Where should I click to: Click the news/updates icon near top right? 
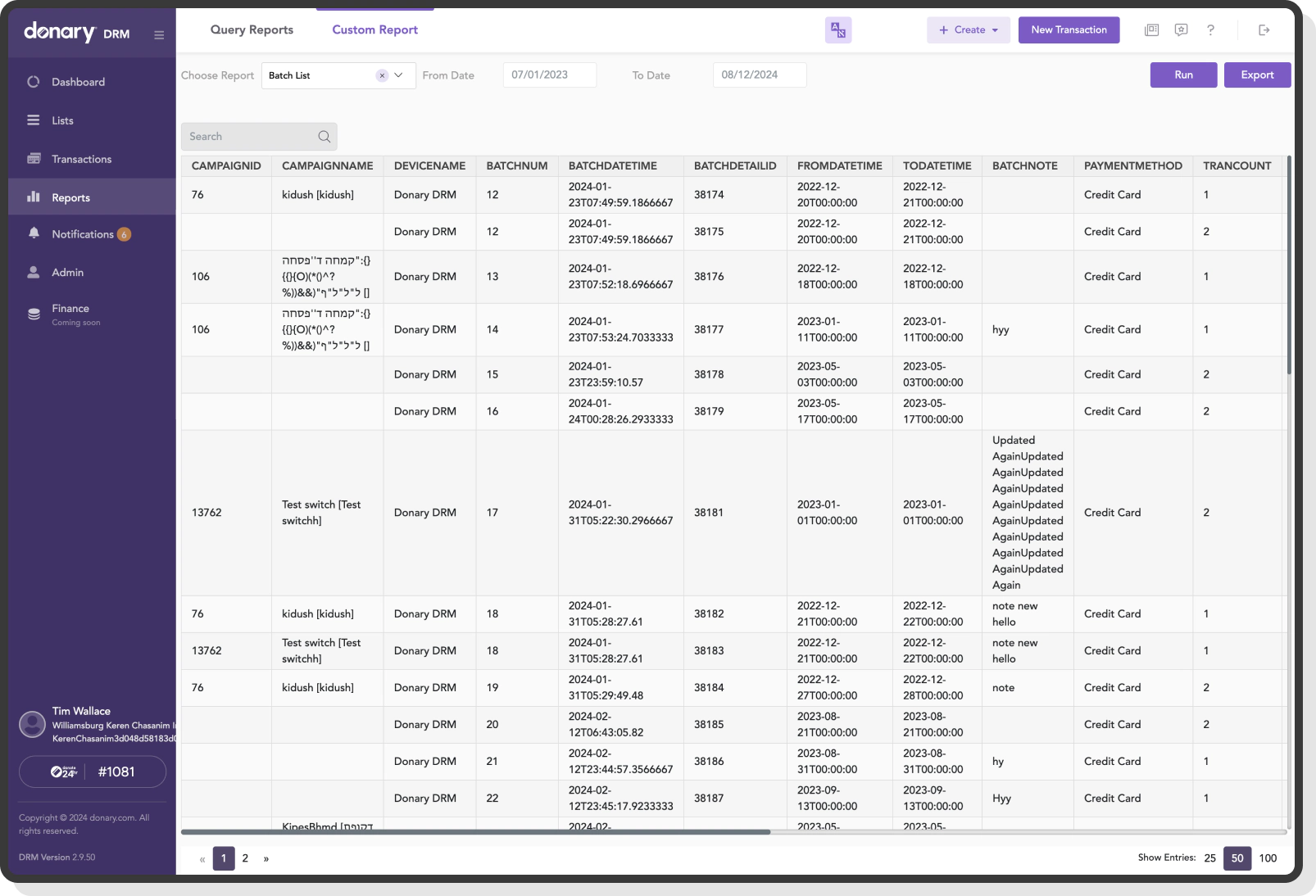click(x=1151, y=29)
